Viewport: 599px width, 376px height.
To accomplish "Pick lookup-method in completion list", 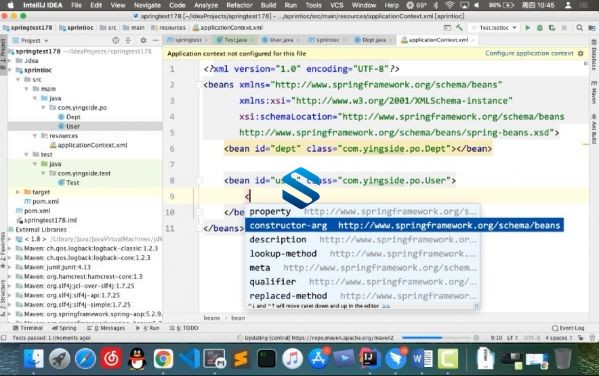I will pos(363,254).
